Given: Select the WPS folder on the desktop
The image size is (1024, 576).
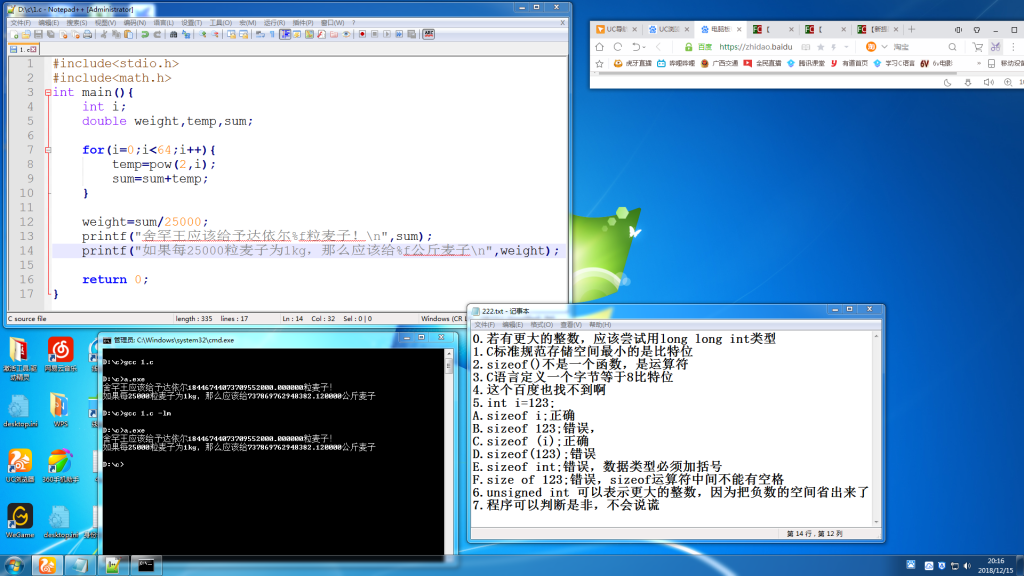Looking at the screenshot, I should pyautogui.click(x=60, y=411).
